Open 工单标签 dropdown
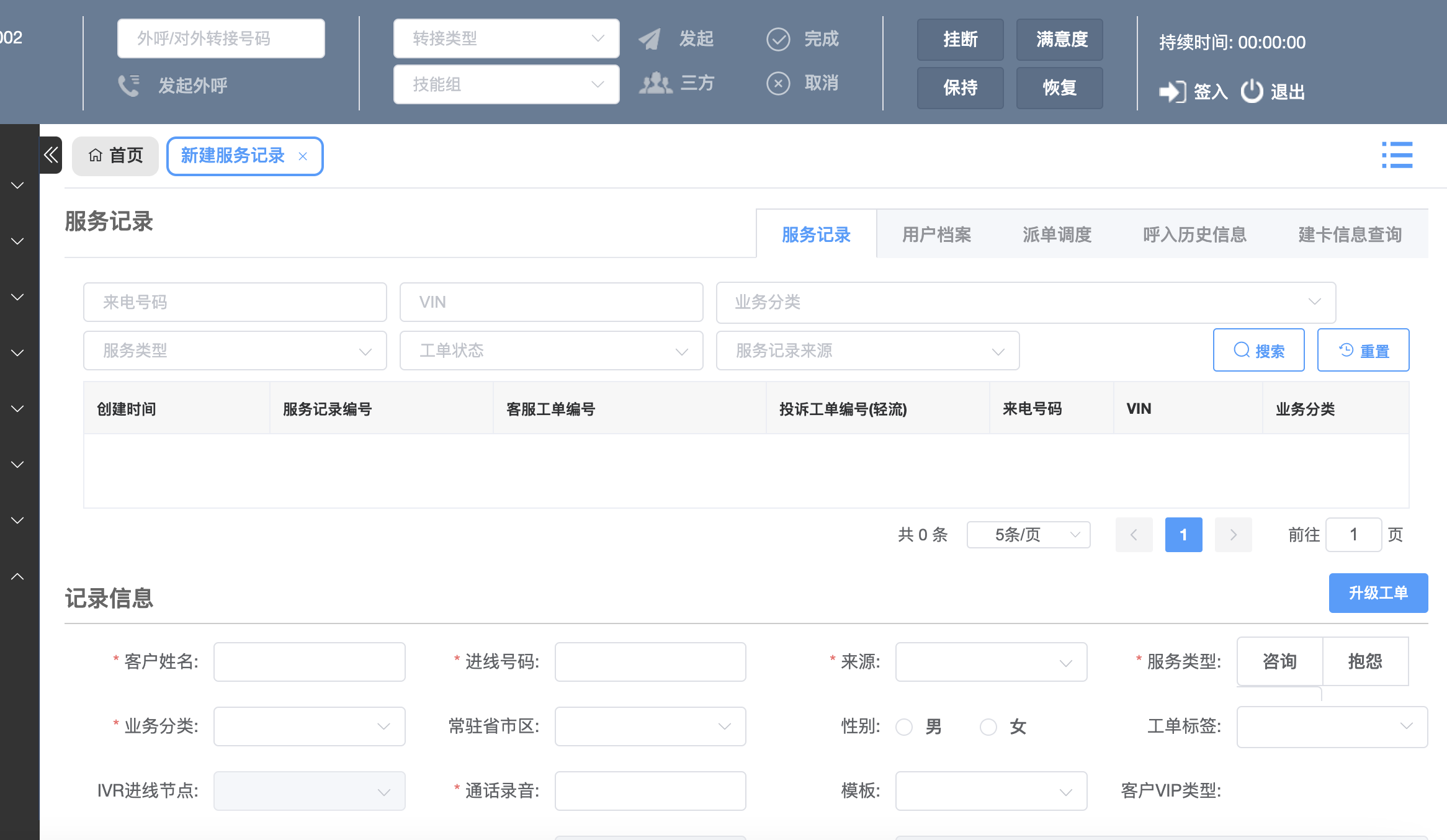Viewport: 1447px width, 840px height. [1332, 726]
